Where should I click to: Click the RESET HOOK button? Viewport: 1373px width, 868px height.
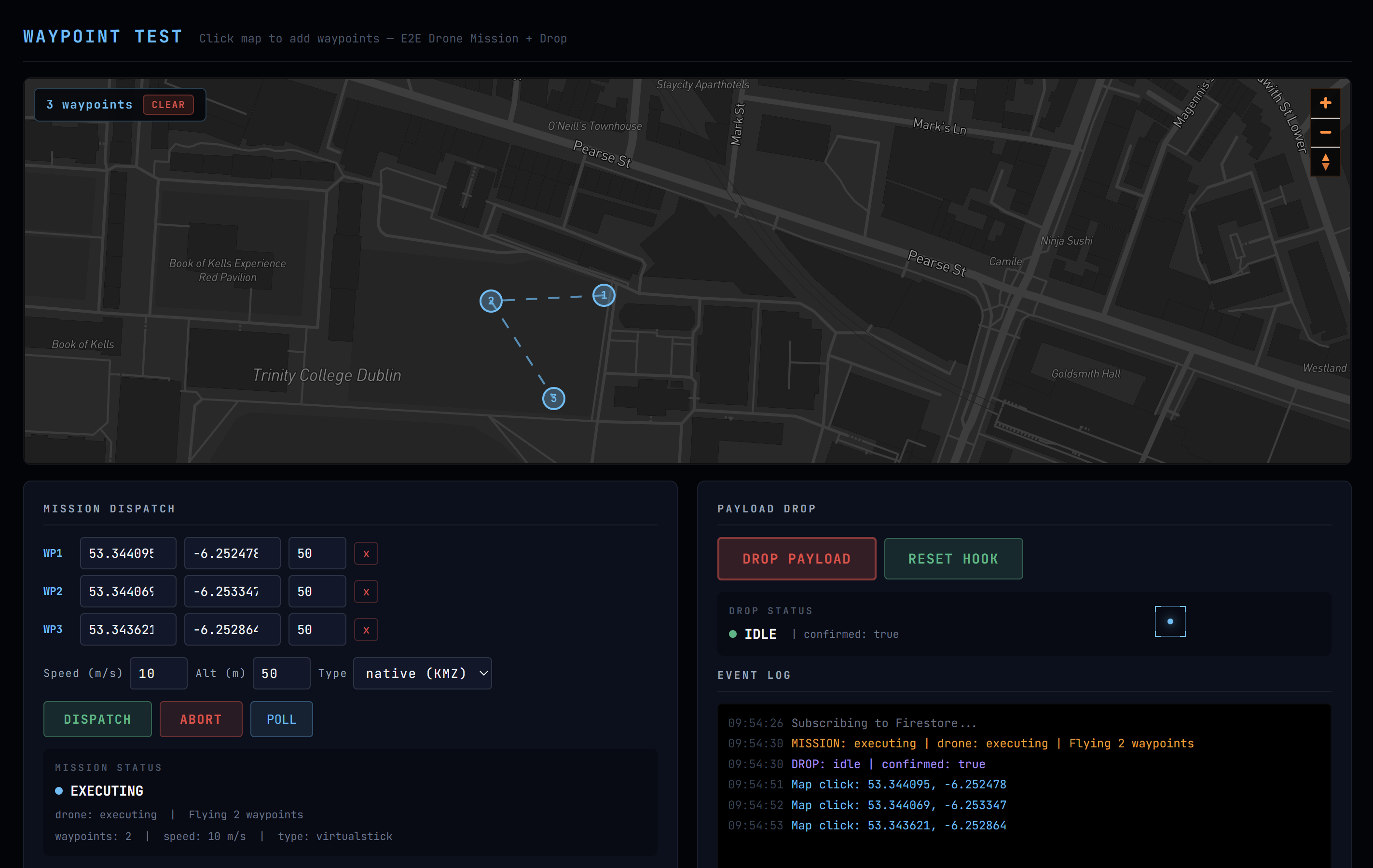[953, 559]
